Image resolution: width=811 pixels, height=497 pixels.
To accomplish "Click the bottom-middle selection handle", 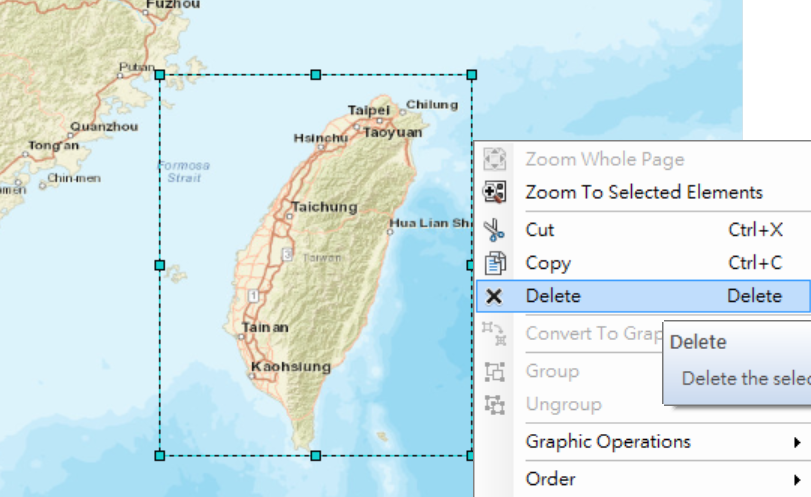I will click(x=316, y=456).
